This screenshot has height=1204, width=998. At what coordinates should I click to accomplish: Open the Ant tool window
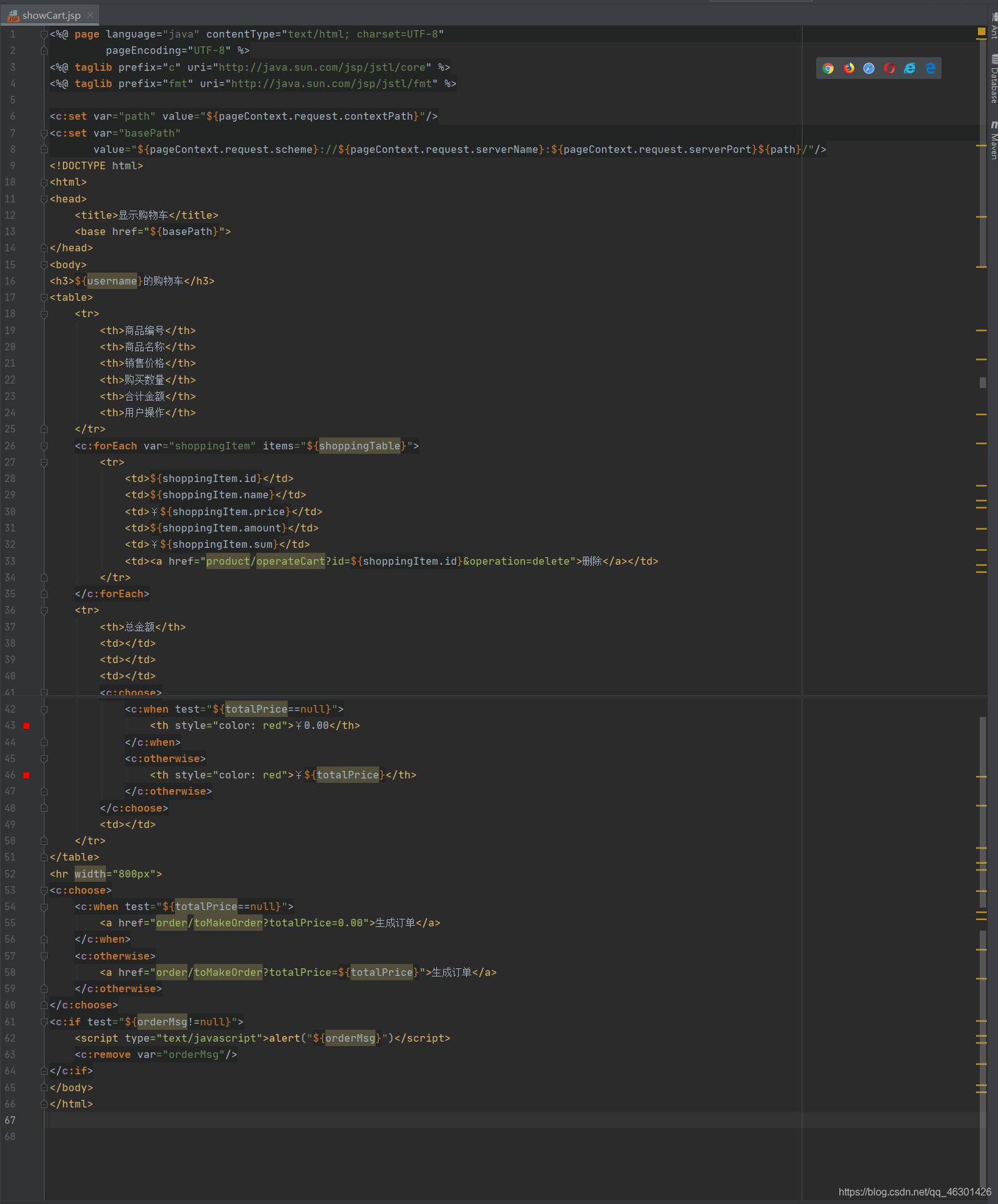[994, 25]
